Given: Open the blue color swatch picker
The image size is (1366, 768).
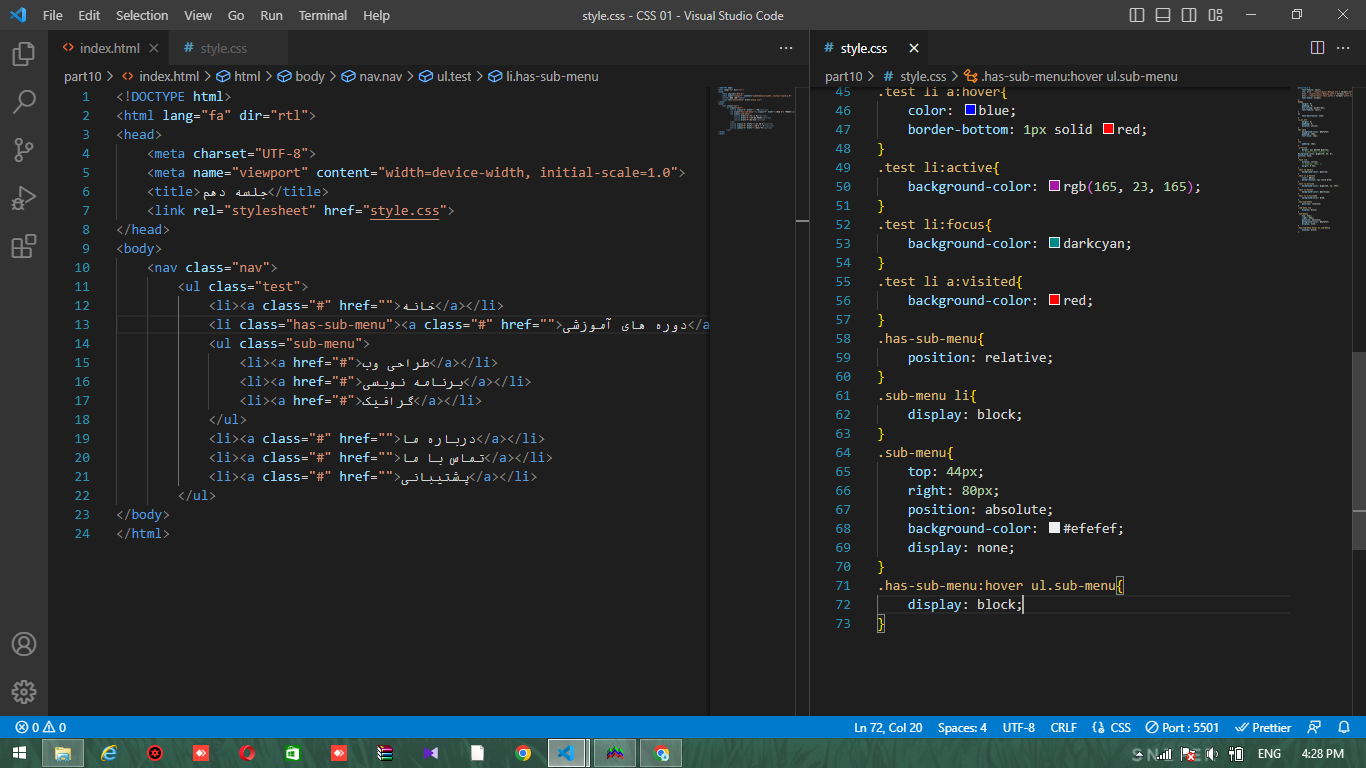Looking at the screenshot, I should 970,110.
